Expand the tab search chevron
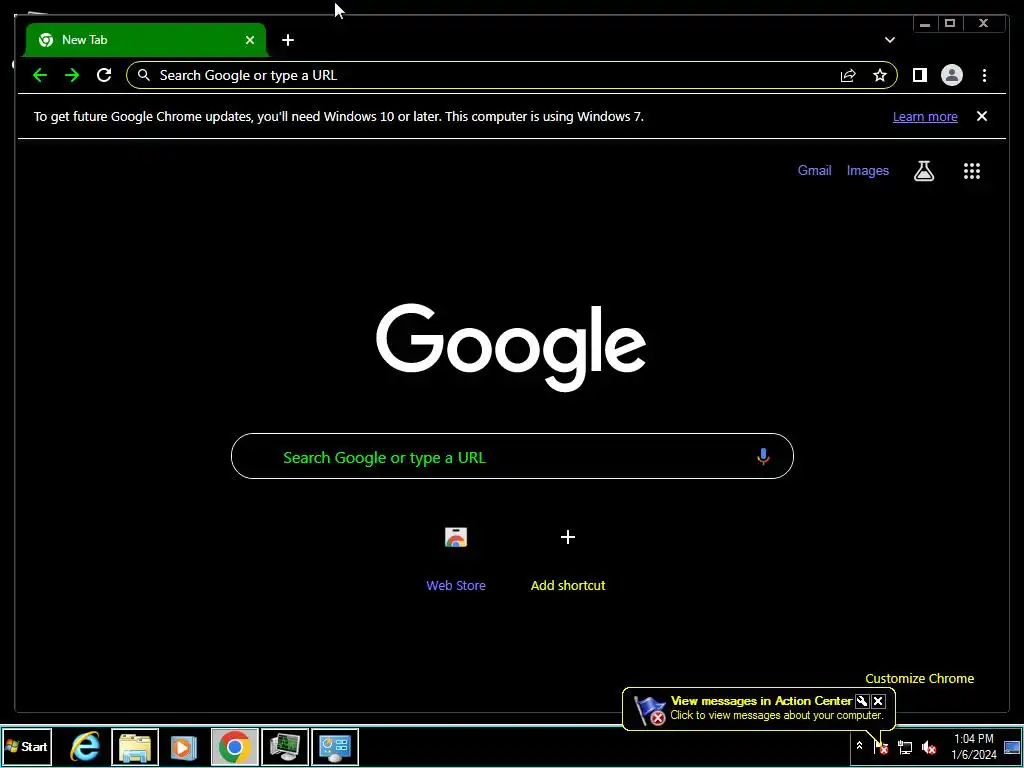The height and width of the screenshot is (768, 1024). click(x=889, y=40)
